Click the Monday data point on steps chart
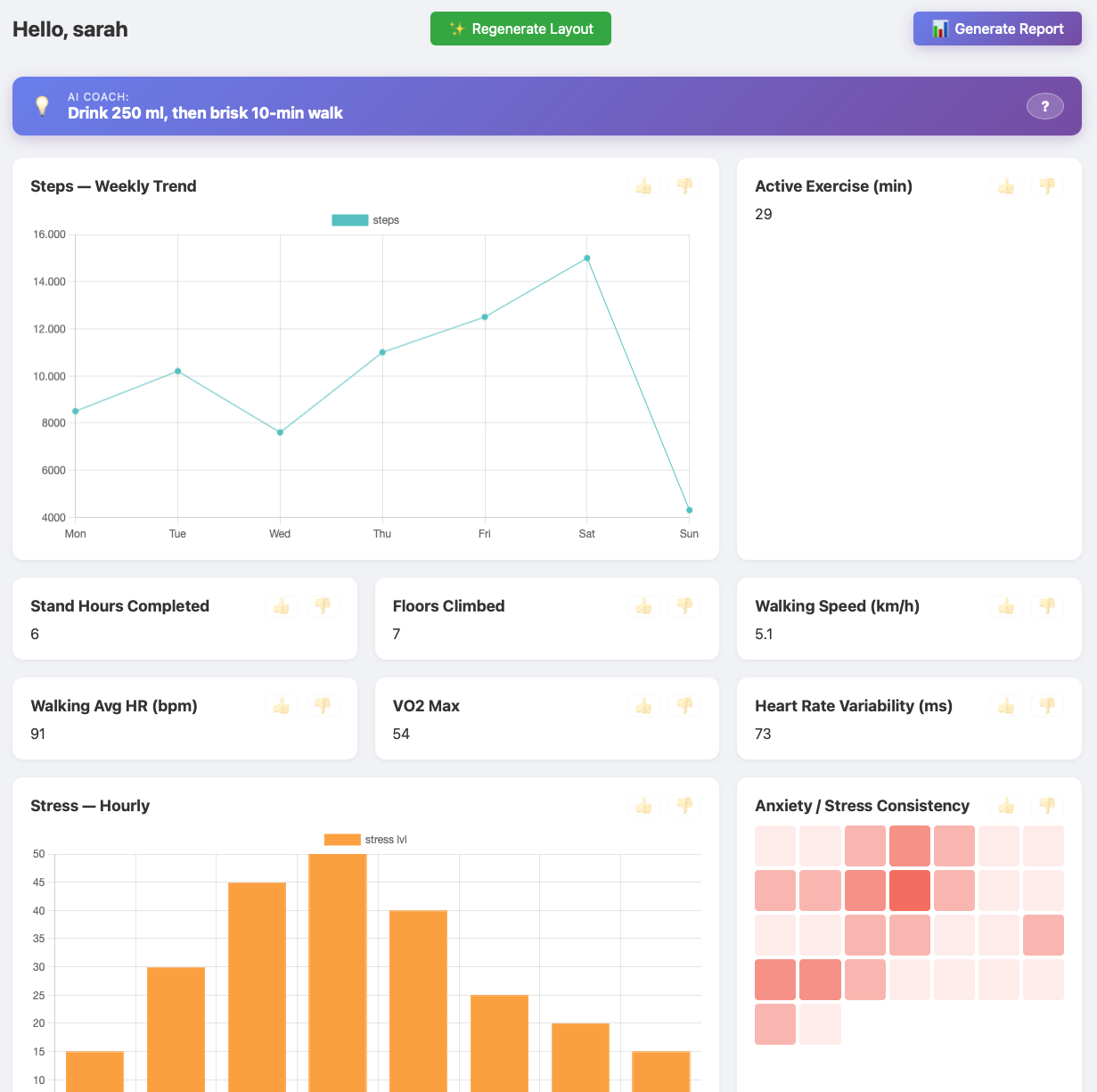Viewport: 1097px width, 1092px height. (x=76, y=411)
